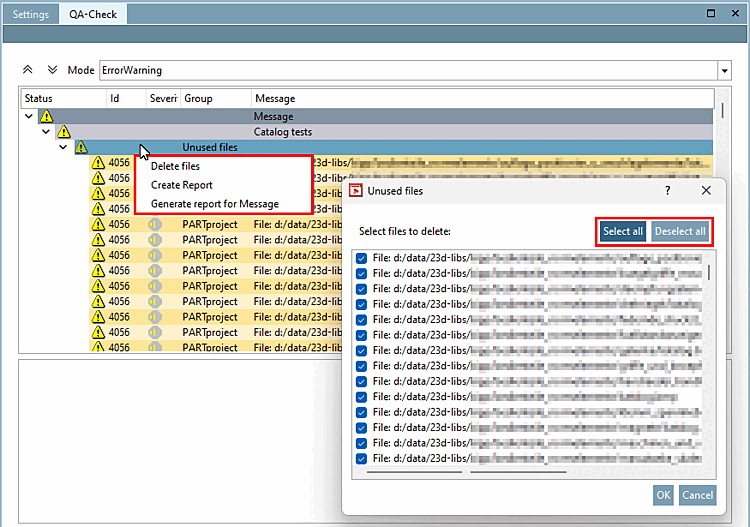Click the Message column header
This screenshot has width=750, height=527.
[483, 99]
